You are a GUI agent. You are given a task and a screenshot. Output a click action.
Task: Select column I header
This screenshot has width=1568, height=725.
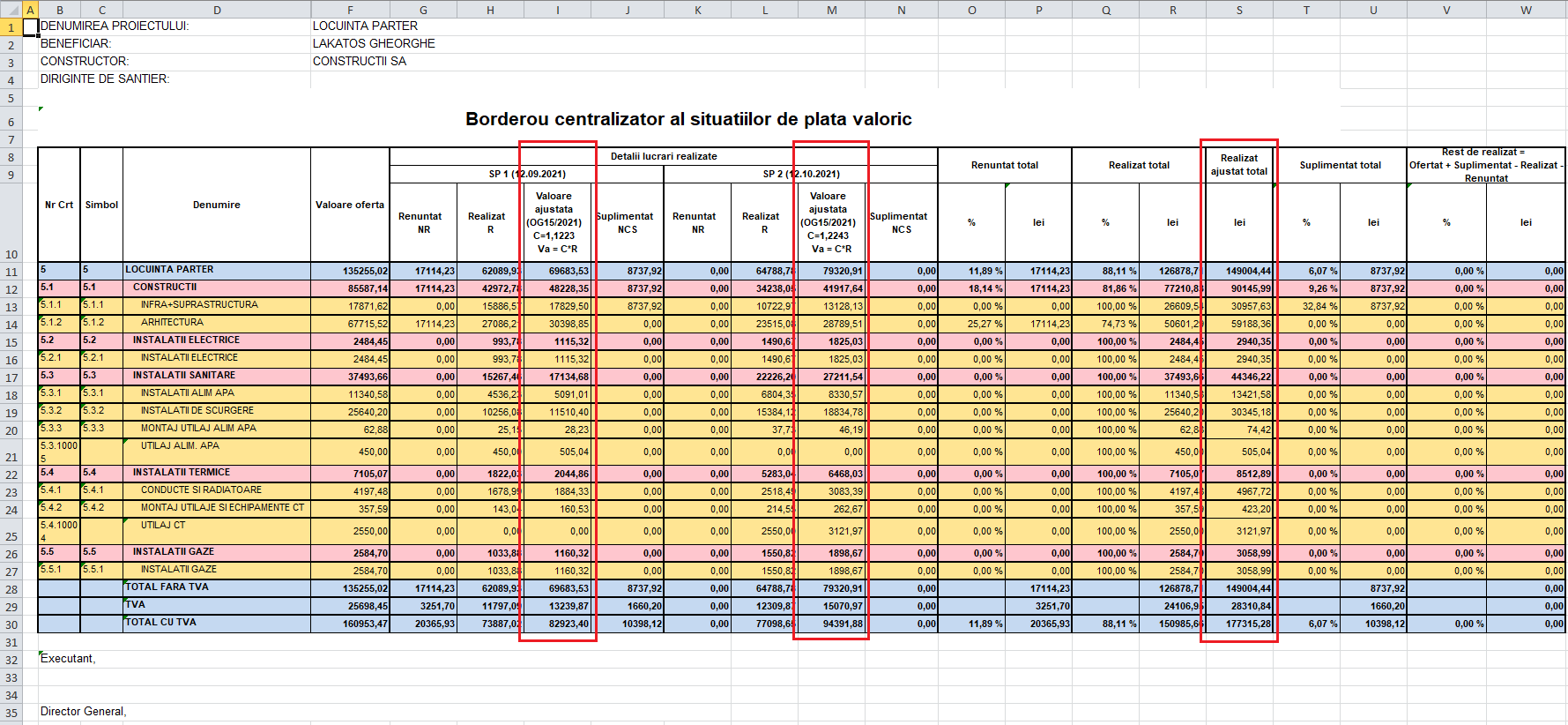pyautogui.click(x=557, y=10)
